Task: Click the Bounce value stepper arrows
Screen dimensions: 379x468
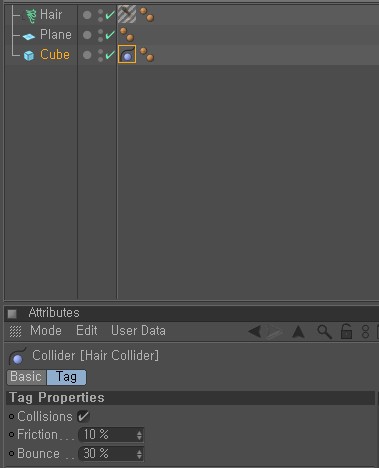Action: [139, 454]
